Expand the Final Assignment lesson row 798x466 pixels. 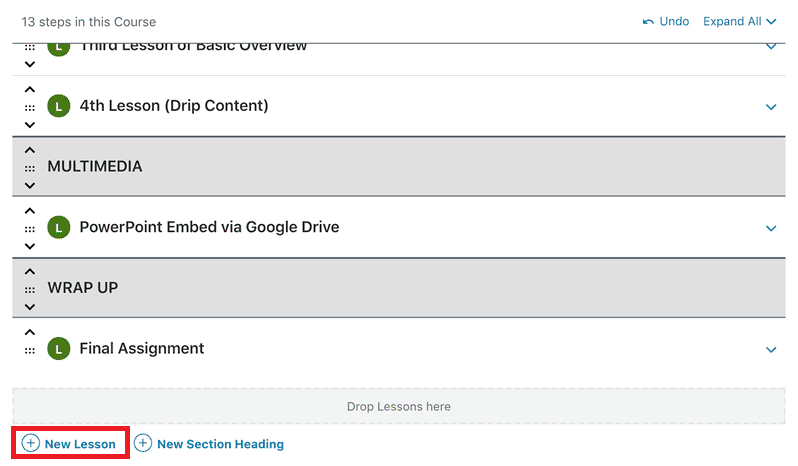tap(771, 350)
